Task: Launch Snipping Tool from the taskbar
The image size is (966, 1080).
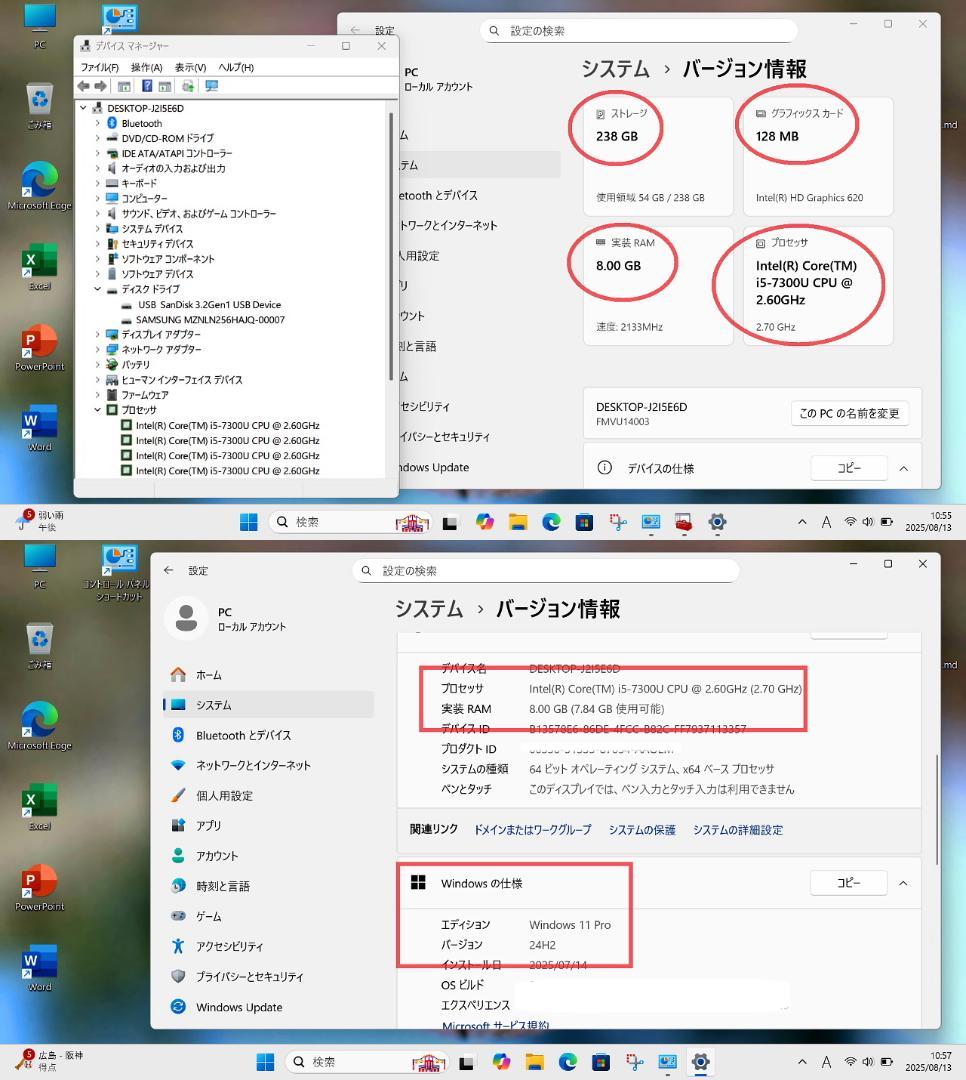Action: tap(634, 1062)
